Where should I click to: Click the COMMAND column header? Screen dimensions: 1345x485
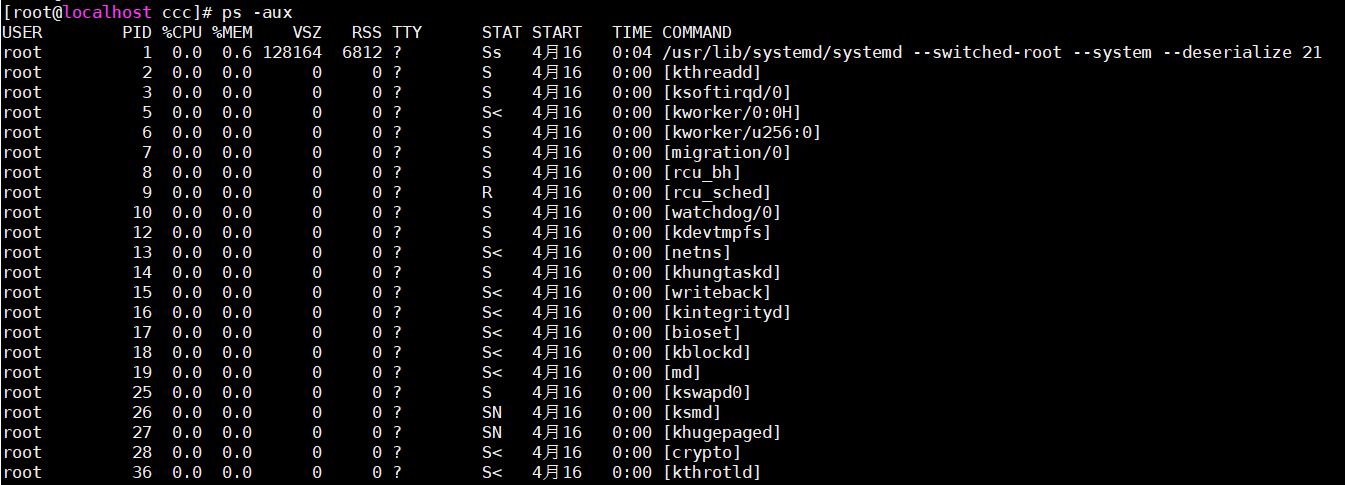pyautogui.click(x=696, y=32)
